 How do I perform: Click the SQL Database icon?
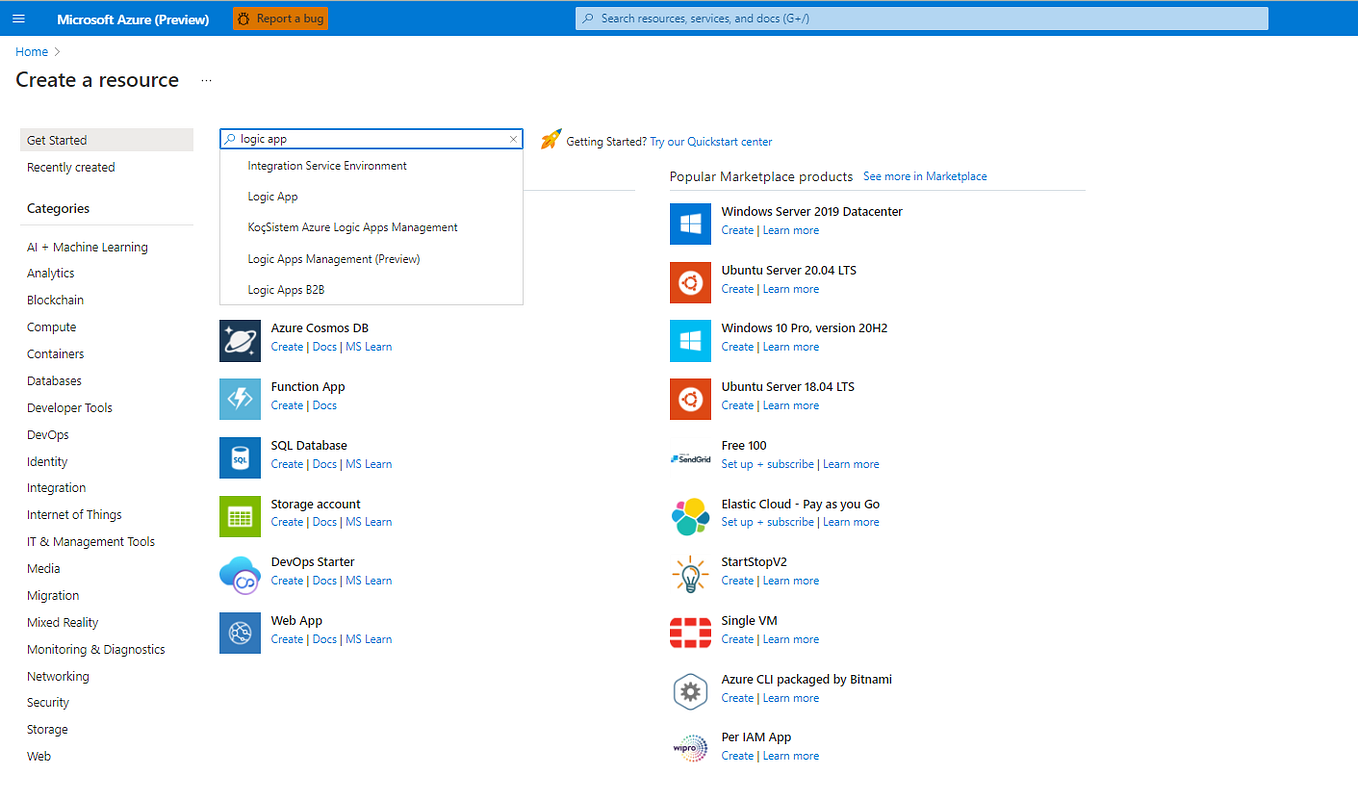coord(240,457)
